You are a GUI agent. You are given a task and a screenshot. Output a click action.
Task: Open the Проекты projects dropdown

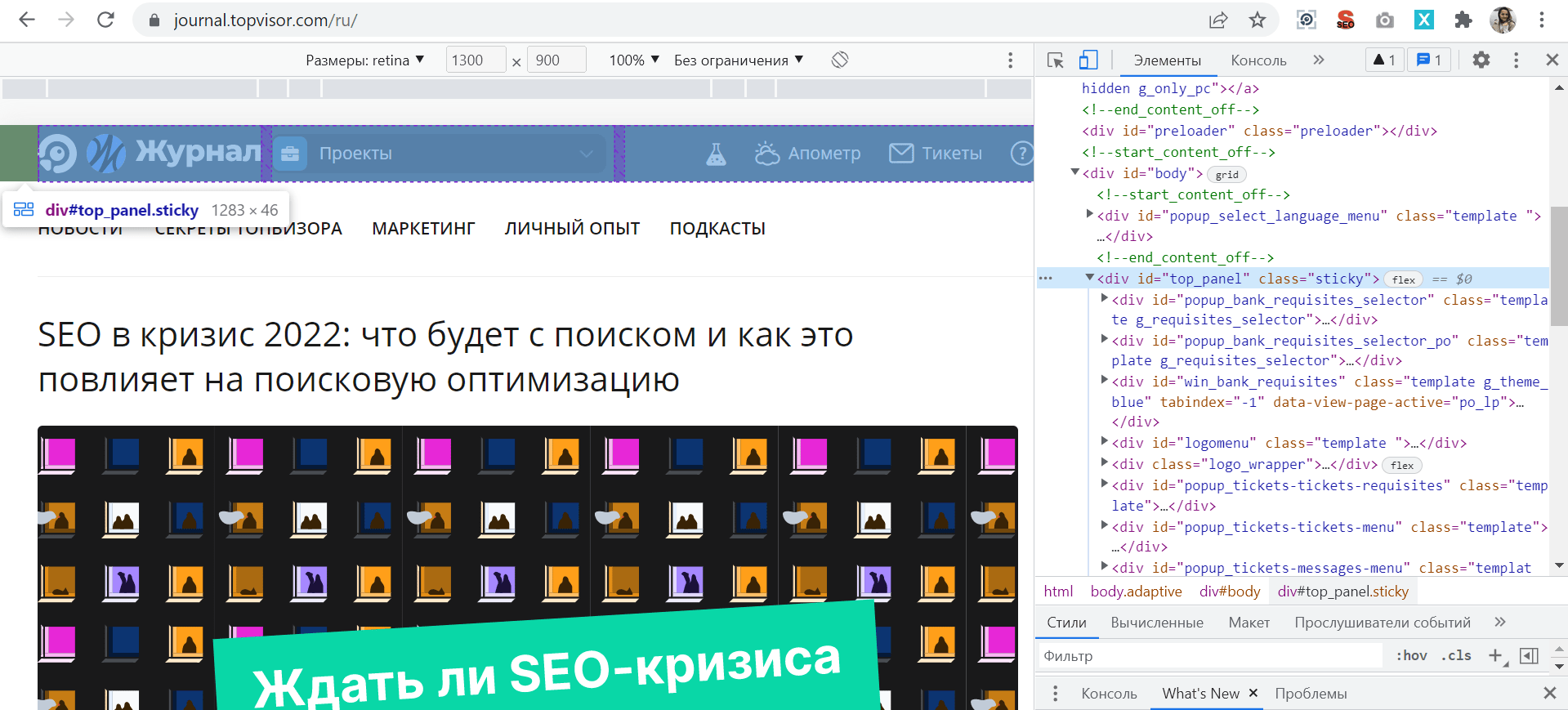[x=440, y=154]
